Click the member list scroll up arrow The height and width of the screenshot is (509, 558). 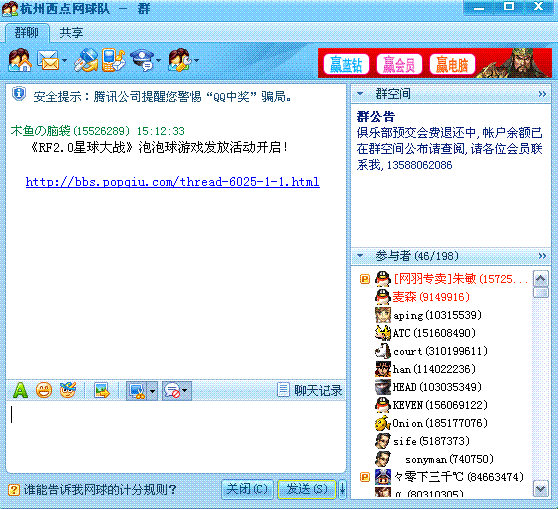541,278
